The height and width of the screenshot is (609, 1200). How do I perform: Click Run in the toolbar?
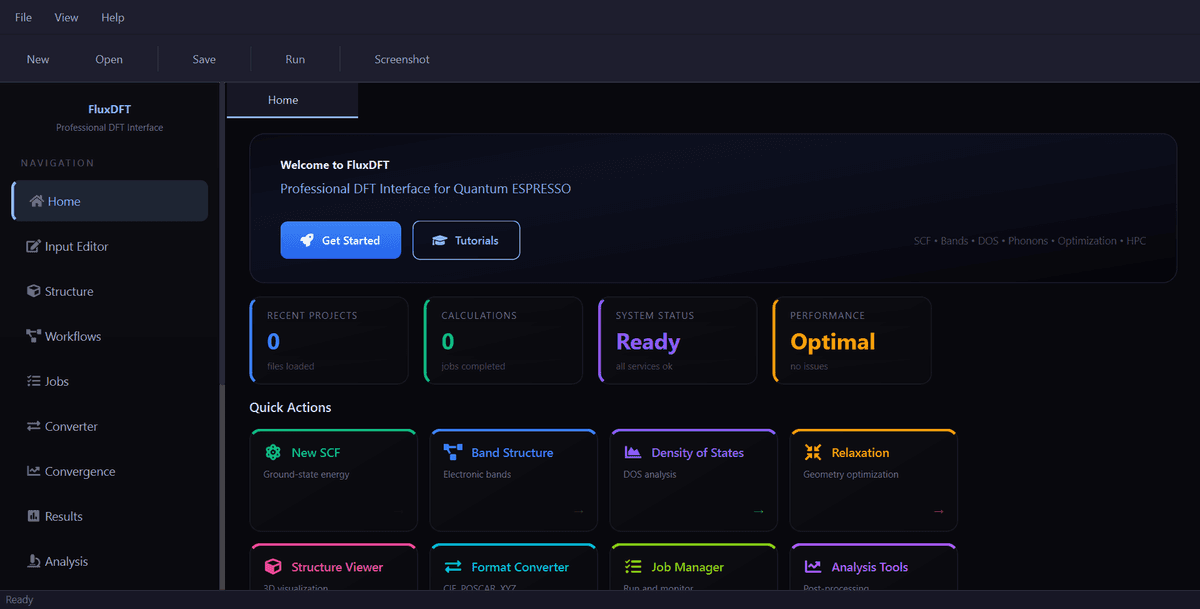click(x=295, y=60)
